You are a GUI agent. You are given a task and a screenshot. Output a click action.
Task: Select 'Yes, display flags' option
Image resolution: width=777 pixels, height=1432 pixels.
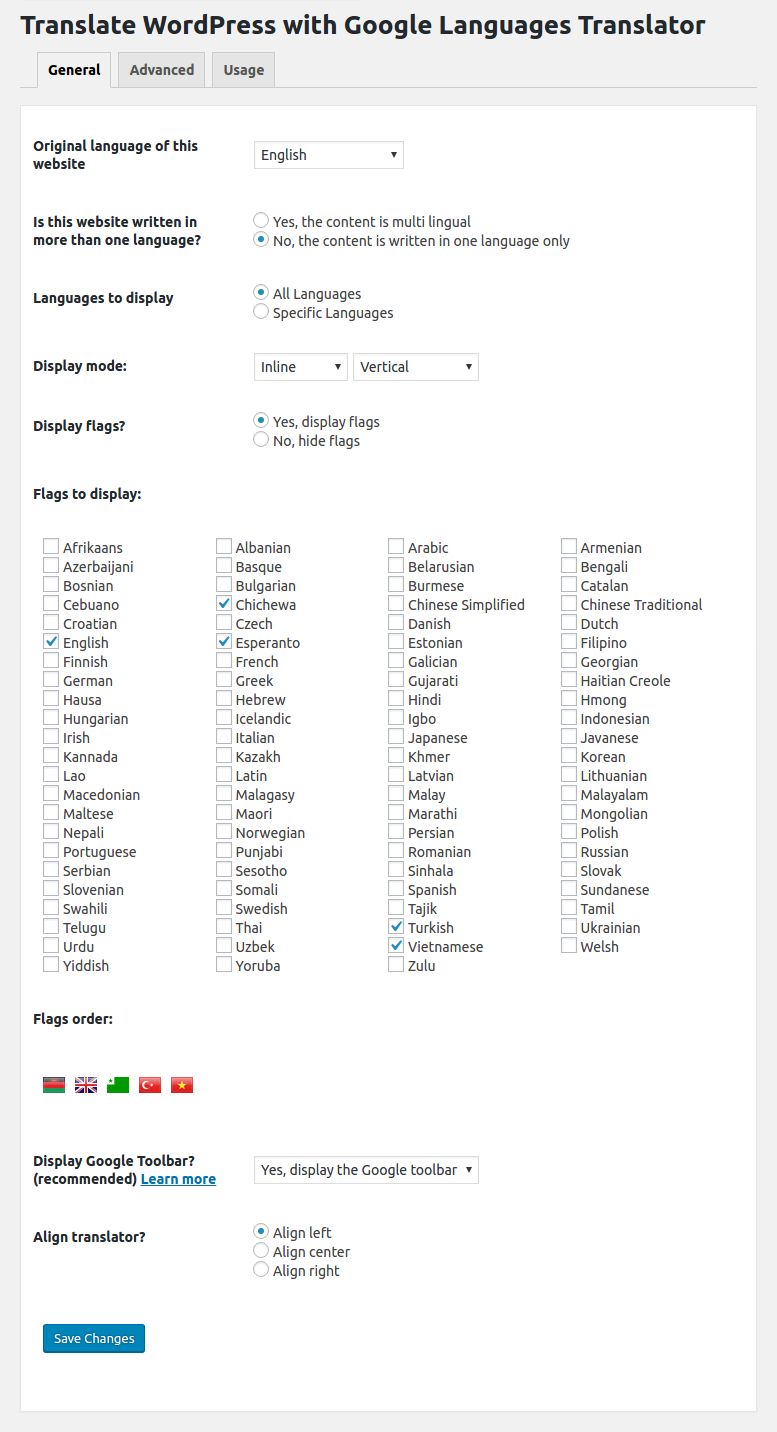tap(262, 421)
